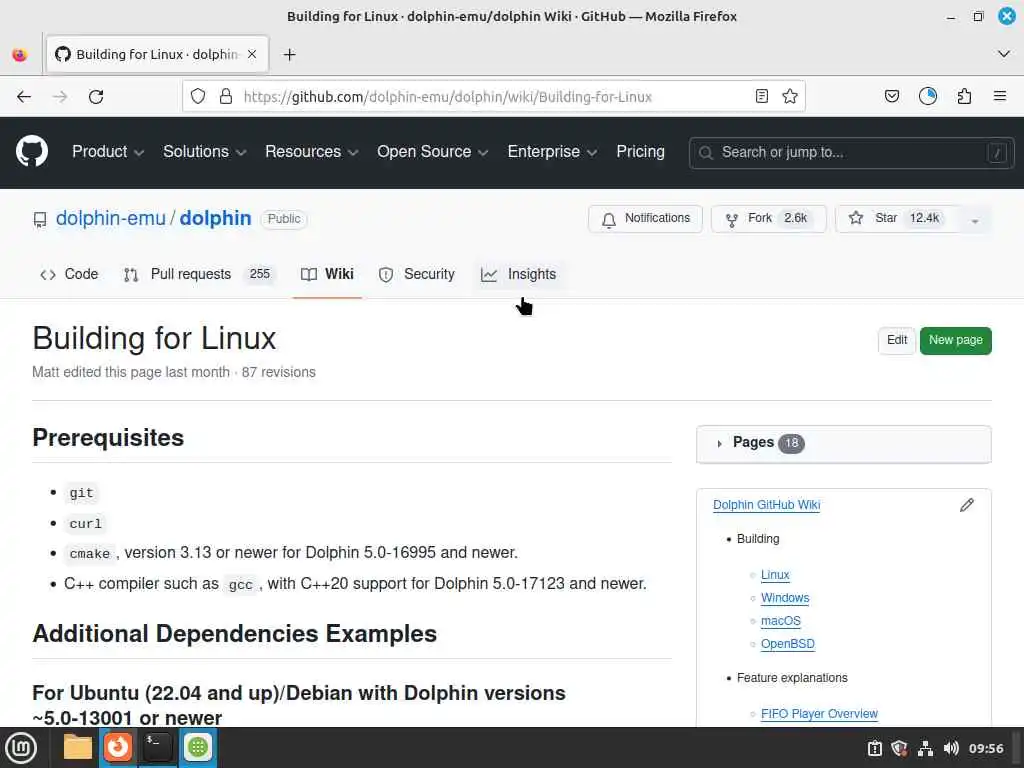Open the 87 revisions link
The image size is (1024, 768).
(279, 372)
